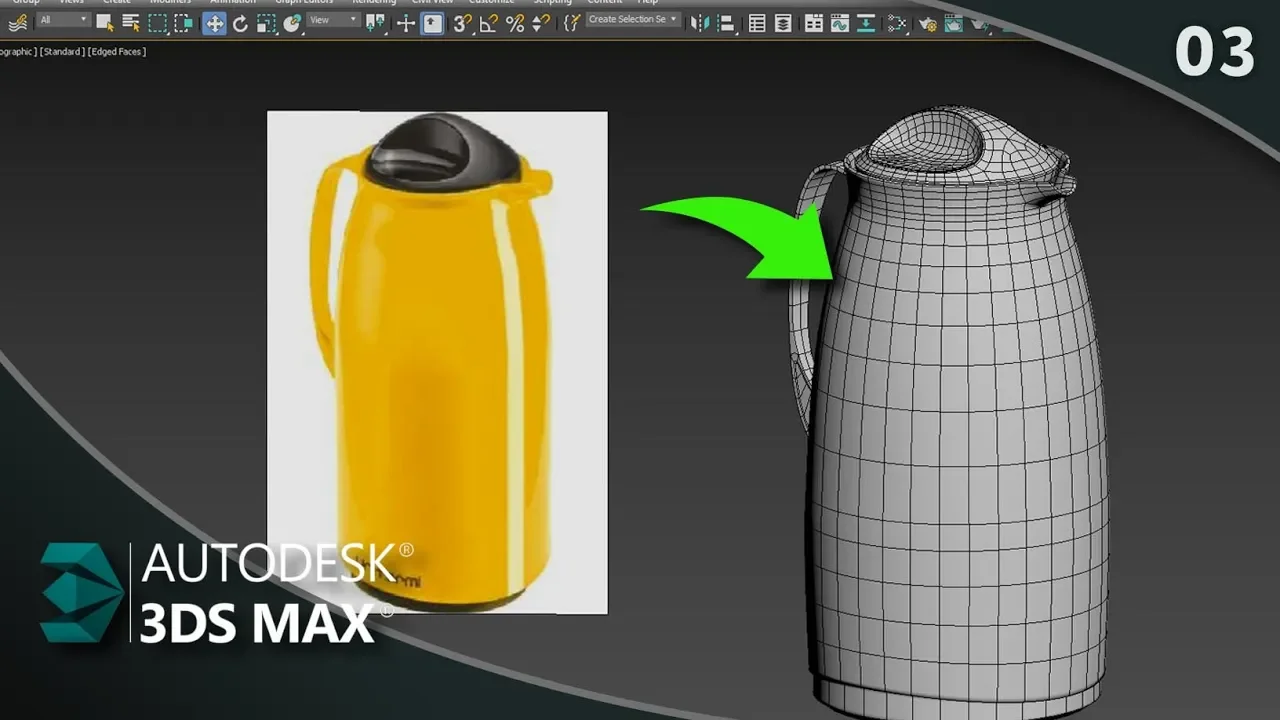Toggle Angle Snap

489,23
